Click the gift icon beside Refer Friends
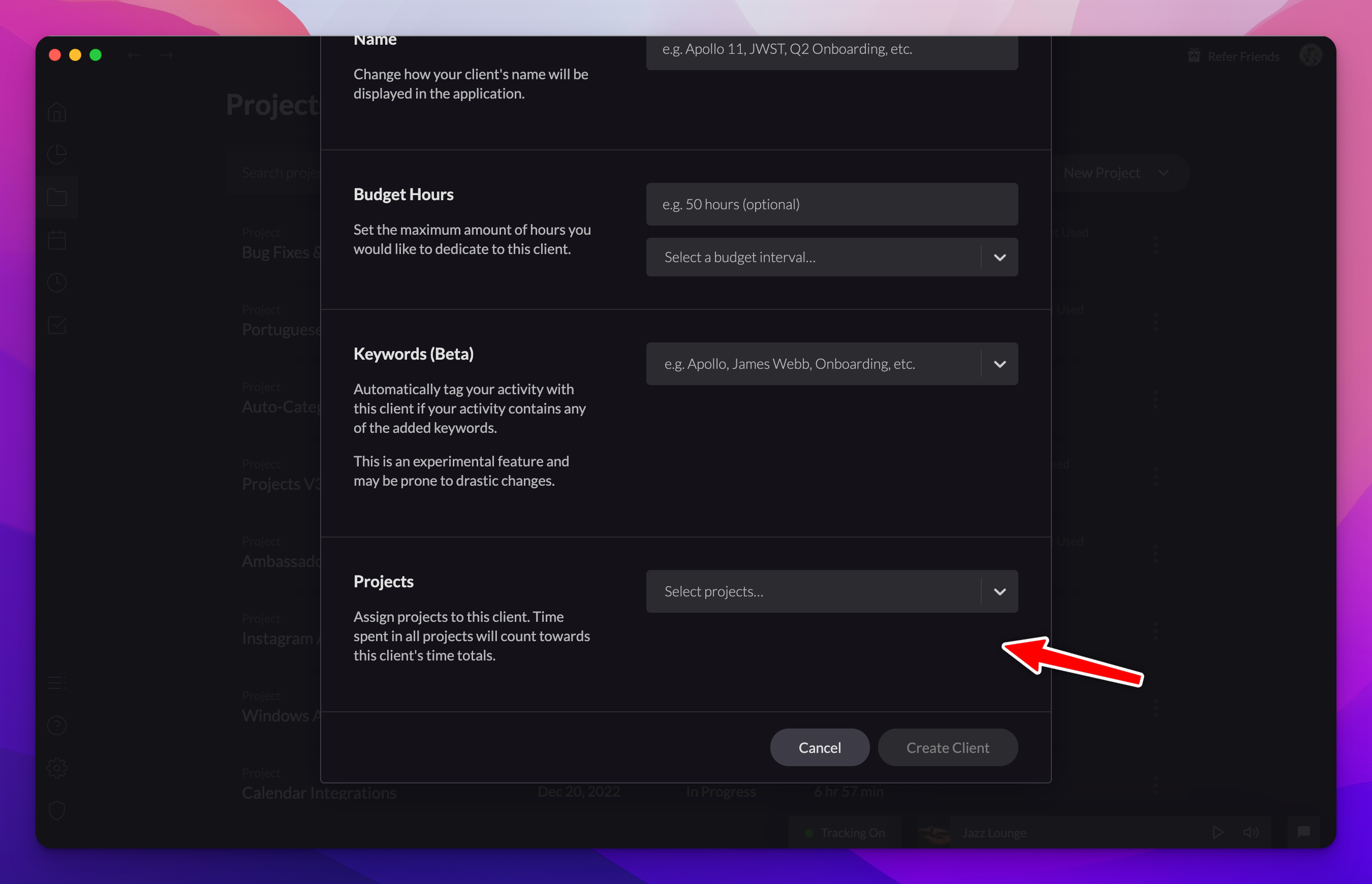This screenshot has height=884, width=1372. 1194,56
